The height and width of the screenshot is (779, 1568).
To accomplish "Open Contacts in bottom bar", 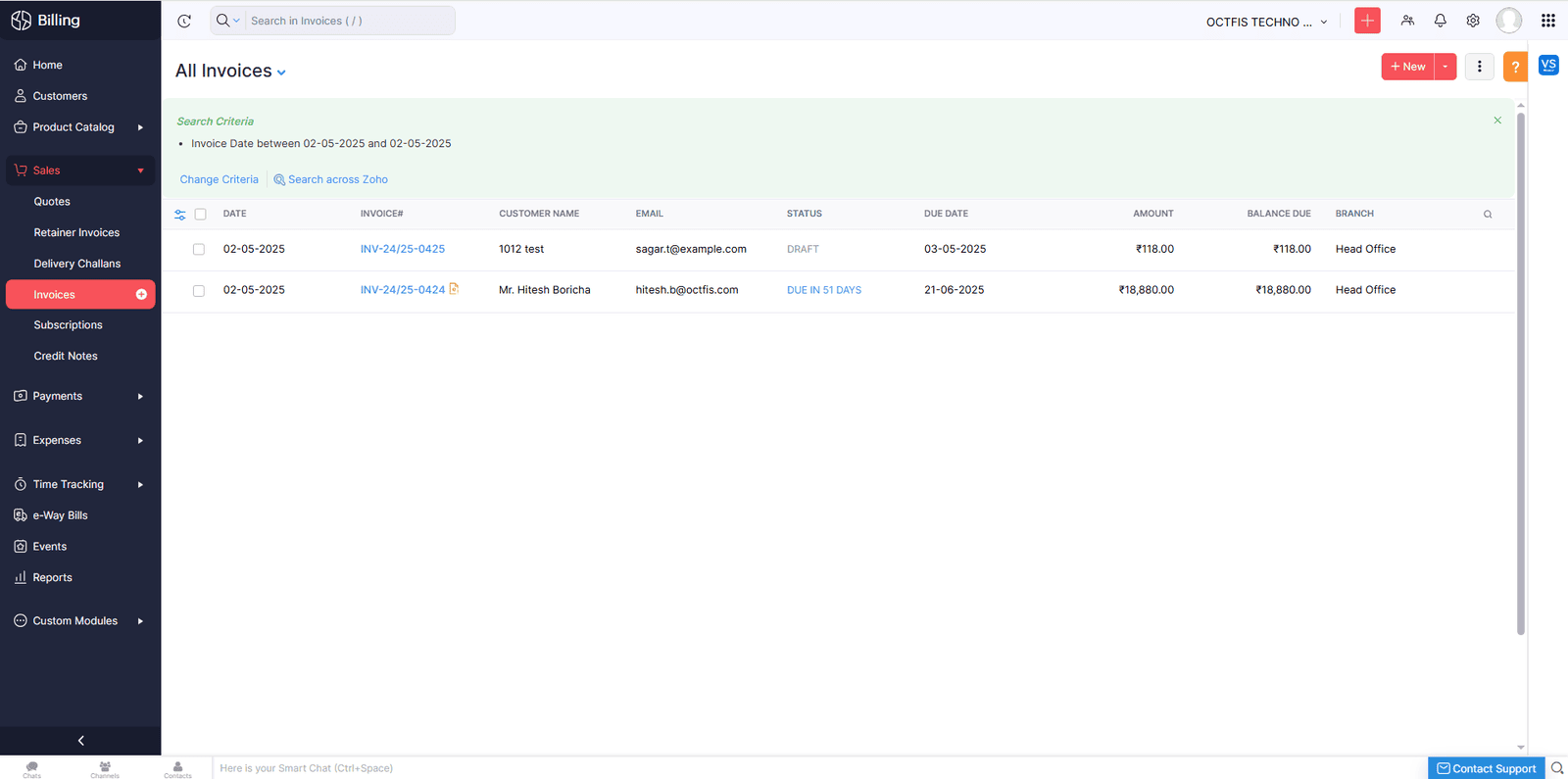I will point(177,769).
